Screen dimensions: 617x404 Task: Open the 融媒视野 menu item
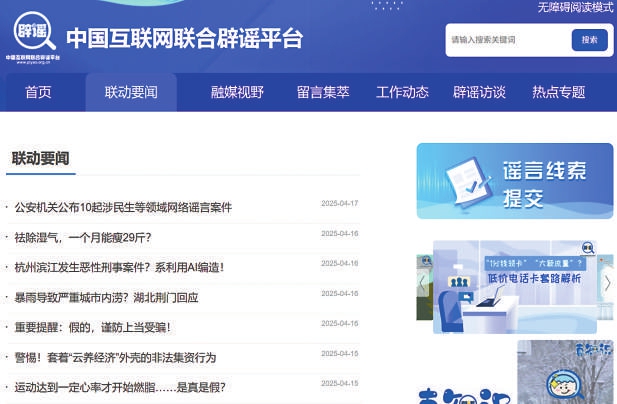tap(237, 92)
